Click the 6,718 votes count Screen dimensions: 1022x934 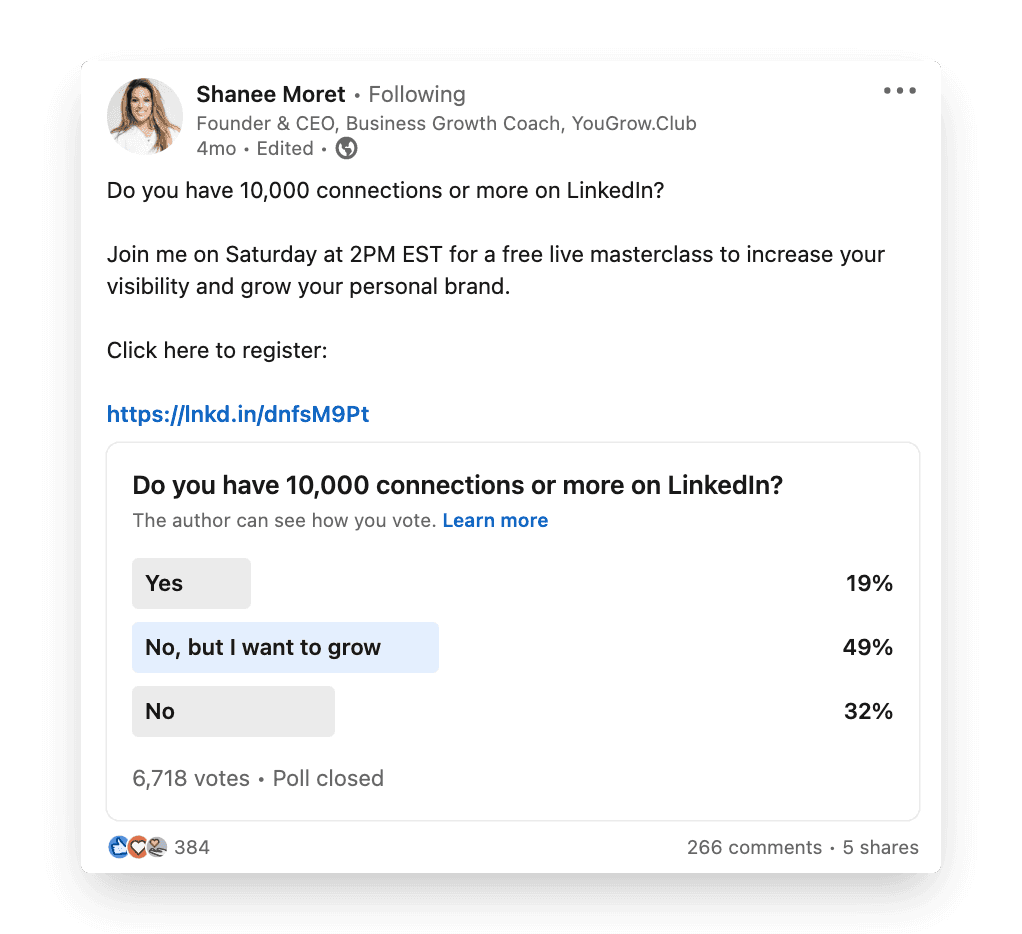click(191, 778)
